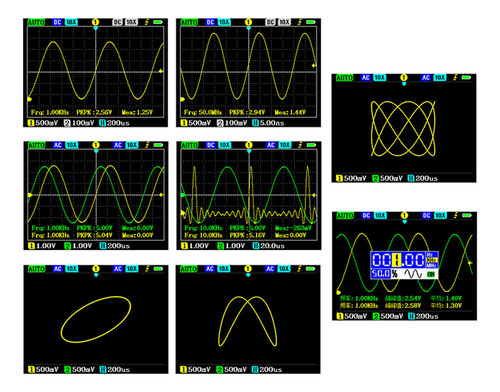The image size is (500, 392).
Task: Click the '1.30V' average readout on generator screen
Action: (453, 305)
